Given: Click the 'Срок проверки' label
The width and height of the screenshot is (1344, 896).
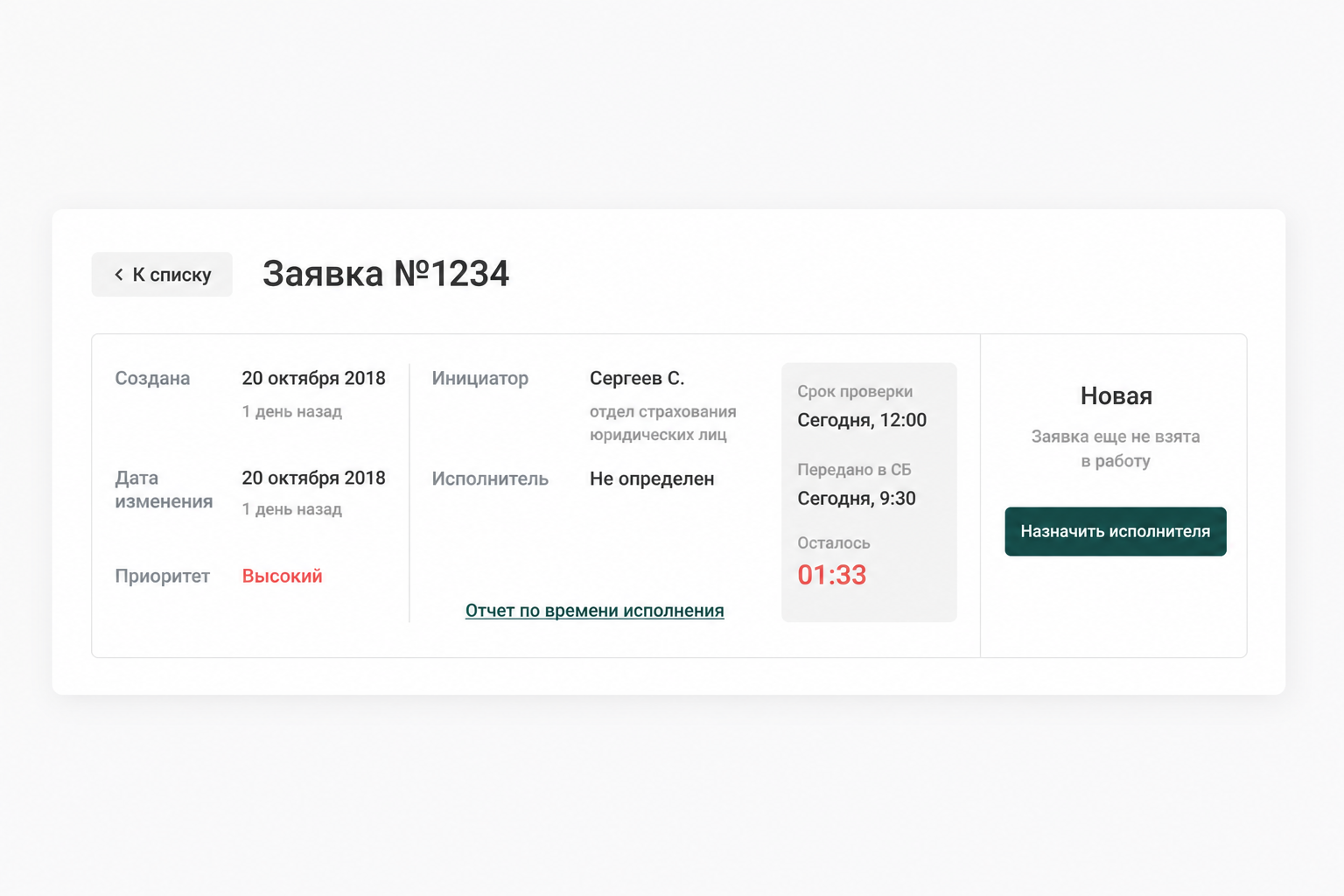Looking at the screenshot, I should pos(855,391).
